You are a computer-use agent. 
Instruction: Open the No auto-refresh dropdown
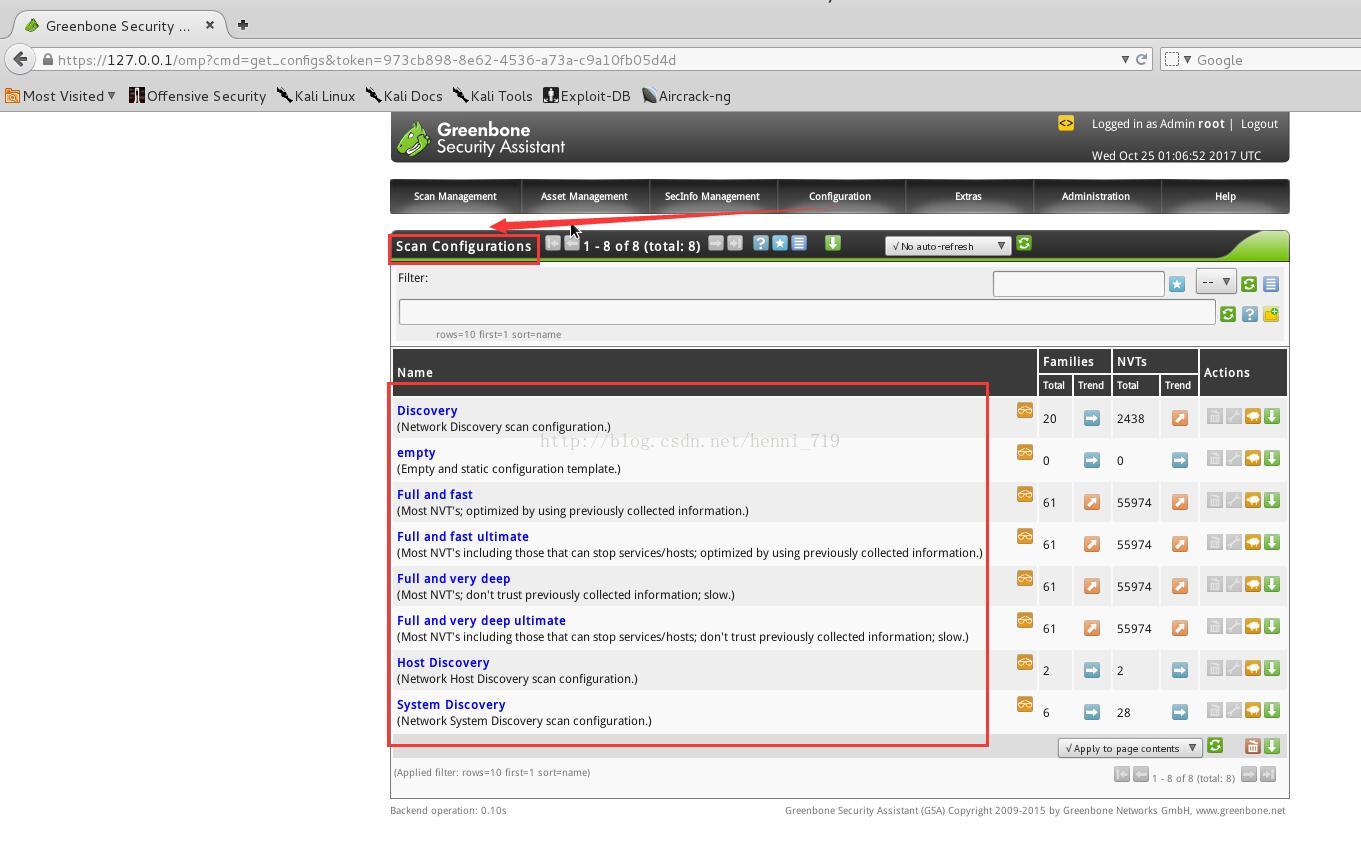(947, 246)
